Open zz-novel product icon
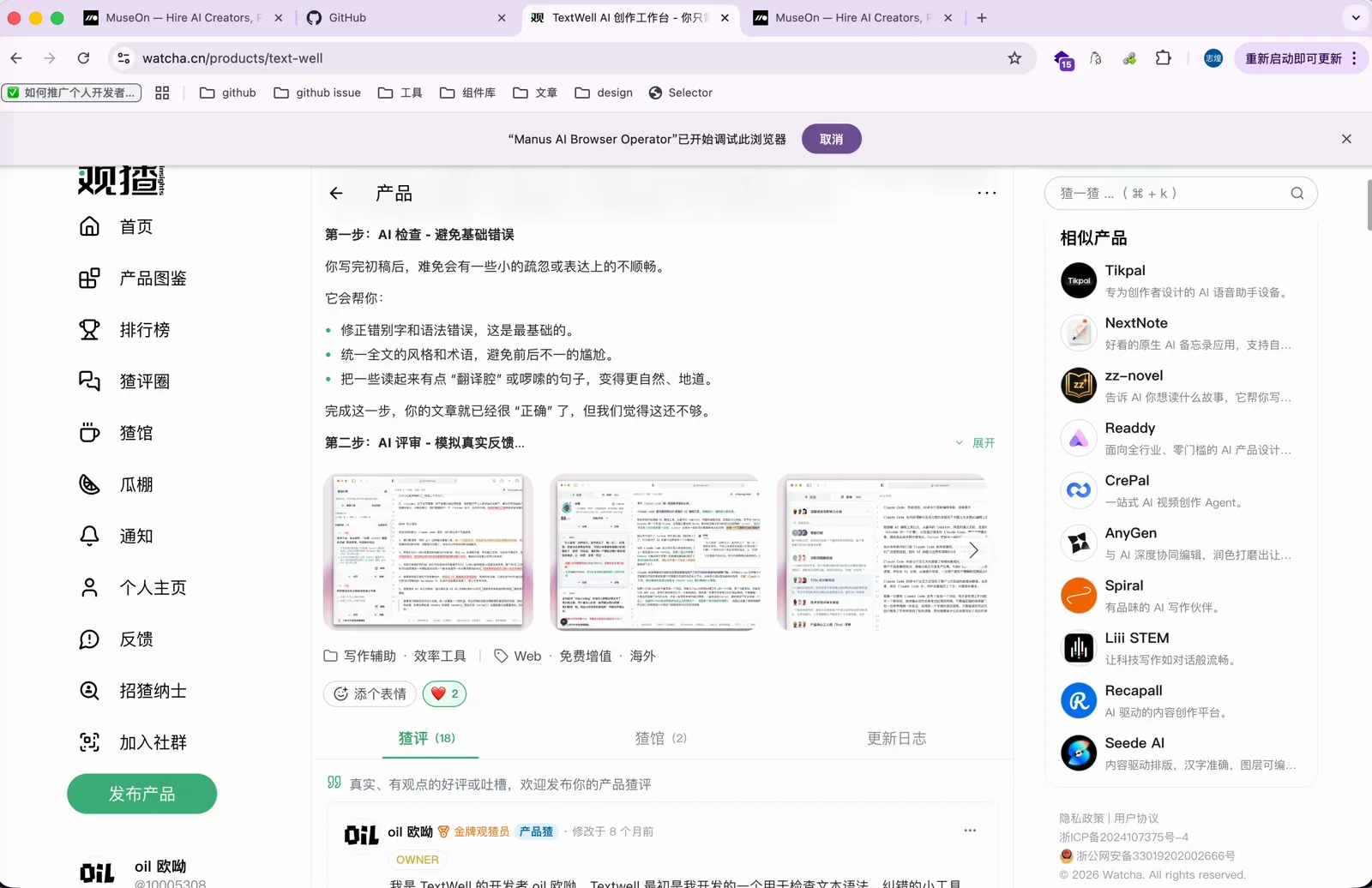Screen dimensions: 1372x888 point(1079,386)
